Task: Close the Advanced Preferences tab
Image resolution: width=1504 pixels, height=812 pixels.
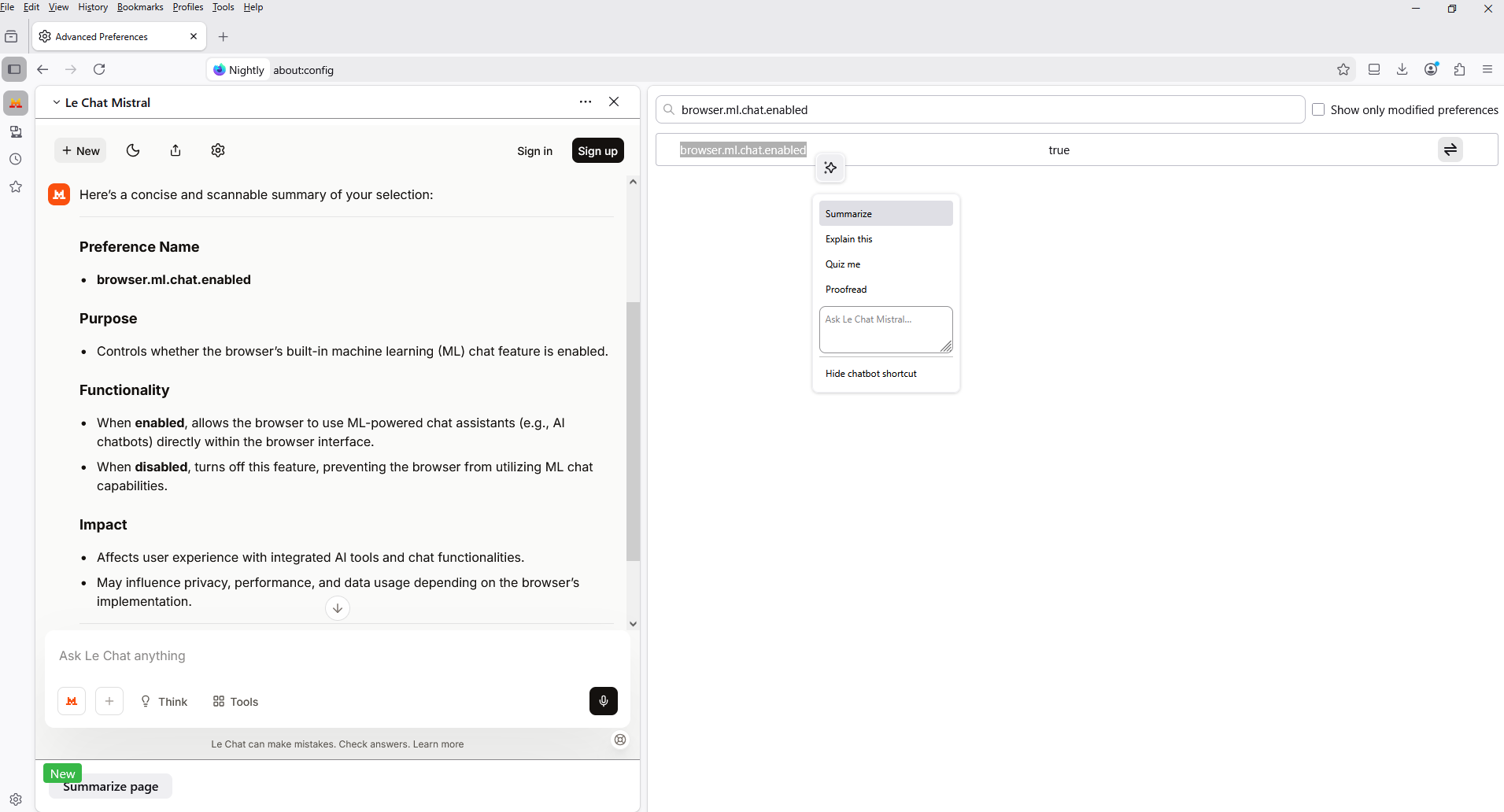Action: [x=194, y=36]
